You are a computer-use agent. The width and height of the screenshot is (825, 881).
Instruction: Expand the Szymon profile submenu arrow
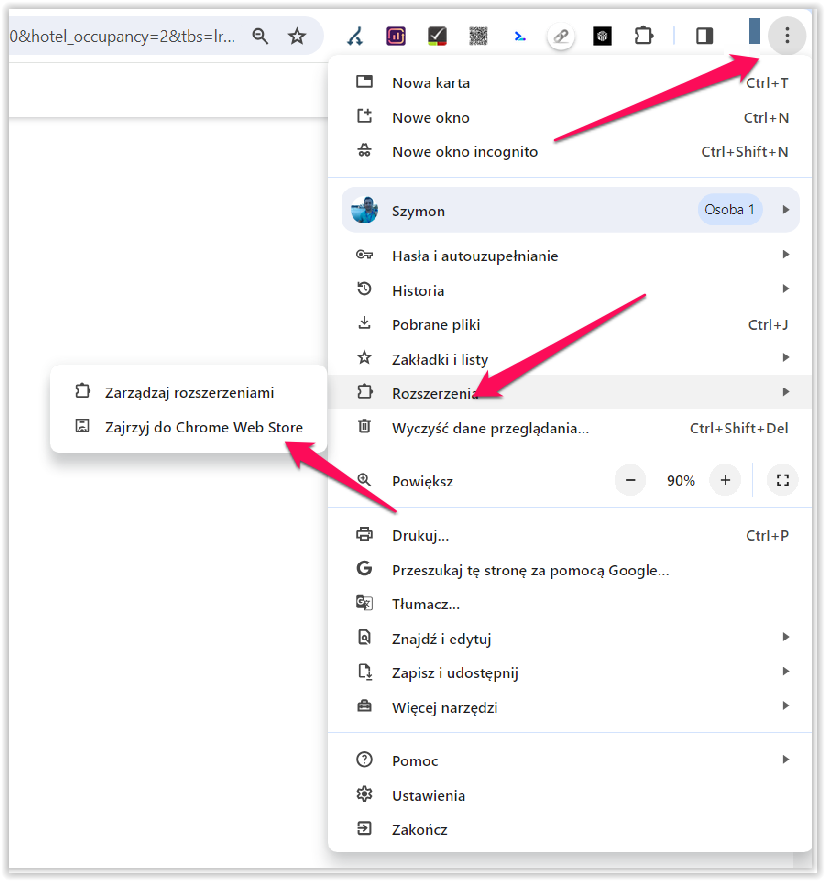click(x=786, y=210)
